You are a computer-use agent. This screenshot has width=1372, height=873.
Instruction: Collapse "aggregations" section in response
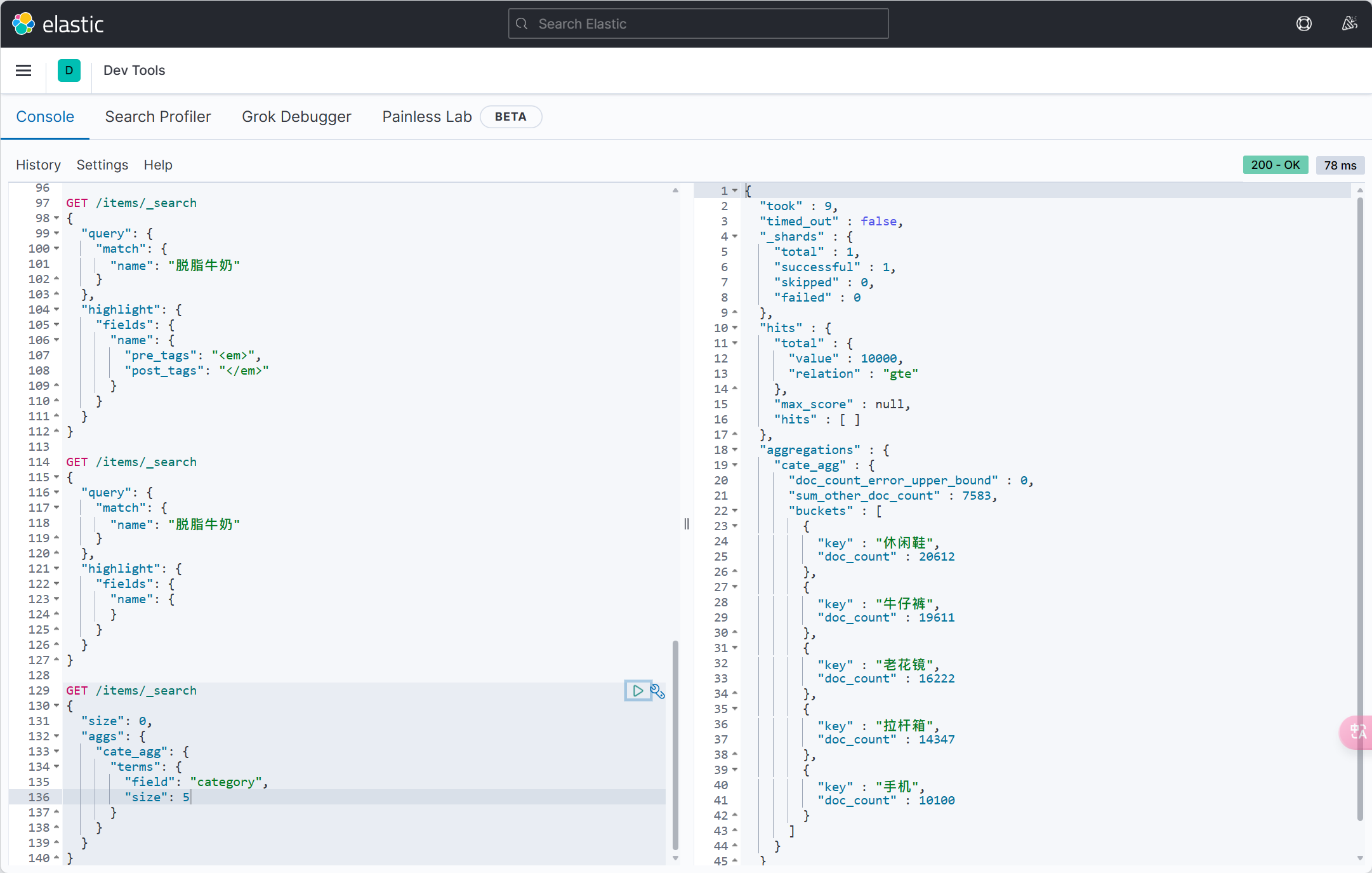735,450
